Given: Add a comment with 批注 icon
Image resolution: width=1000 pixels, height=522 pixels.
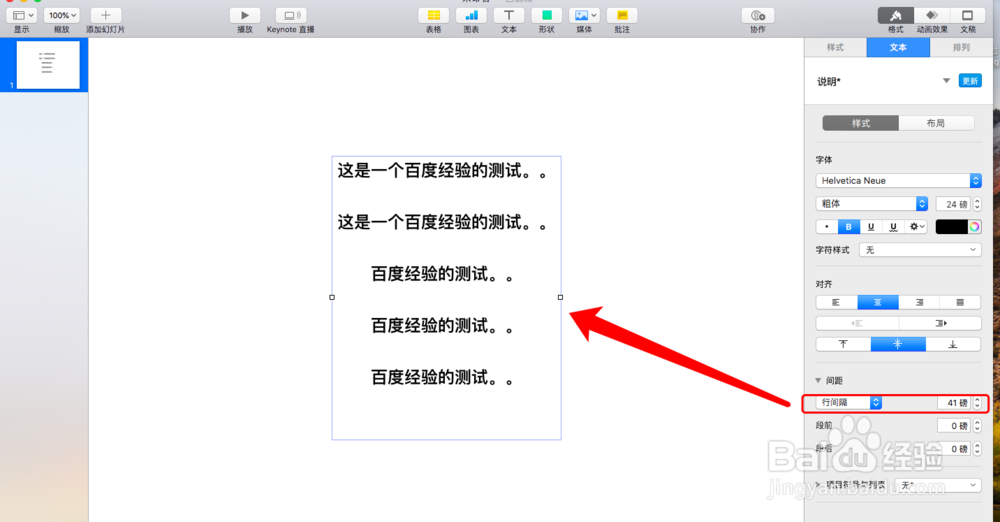Looking at the screenshot, I should [x=622, y=15].
